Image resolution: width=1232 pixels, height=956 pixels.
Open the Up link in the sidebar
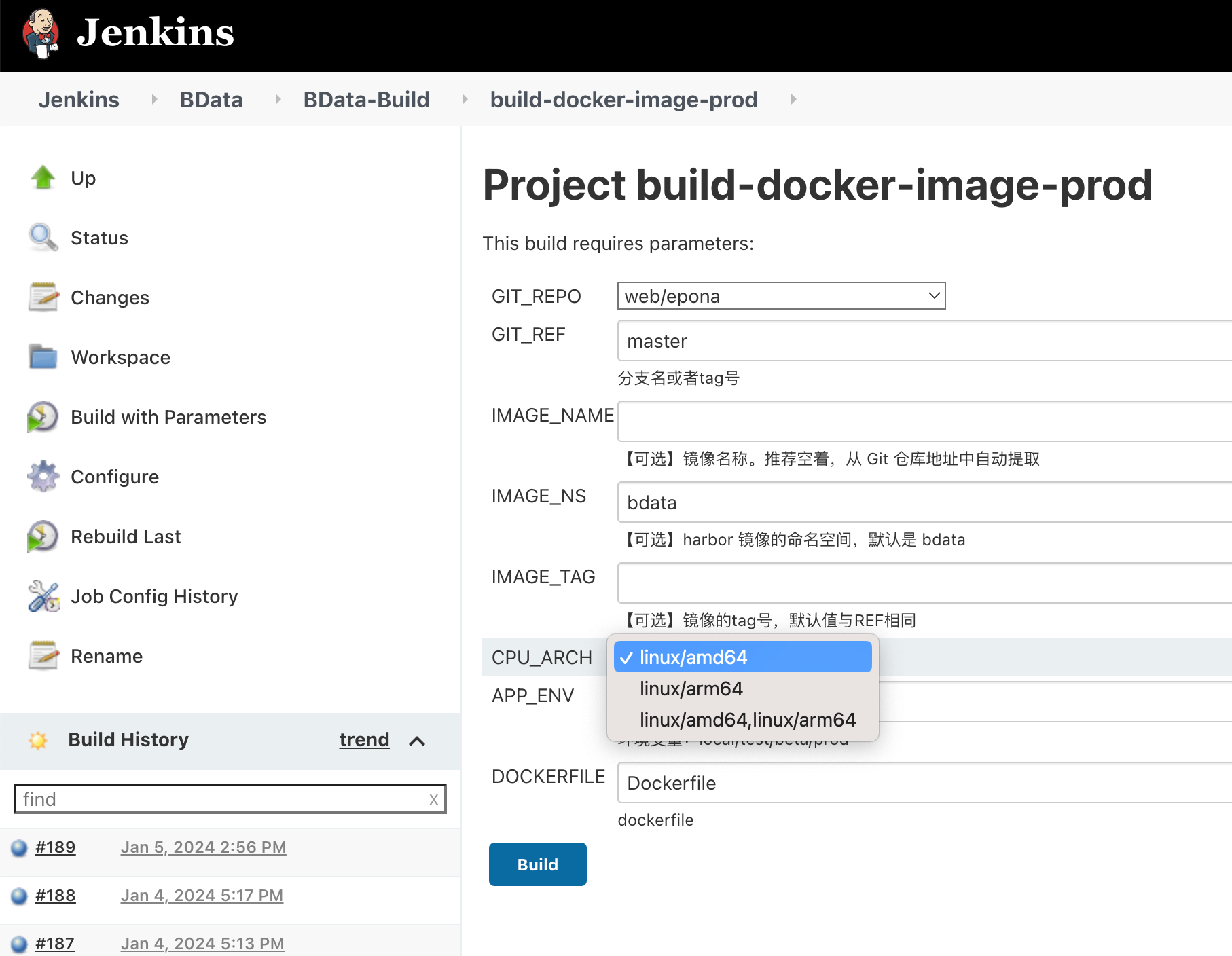click(x=84, y=178)
